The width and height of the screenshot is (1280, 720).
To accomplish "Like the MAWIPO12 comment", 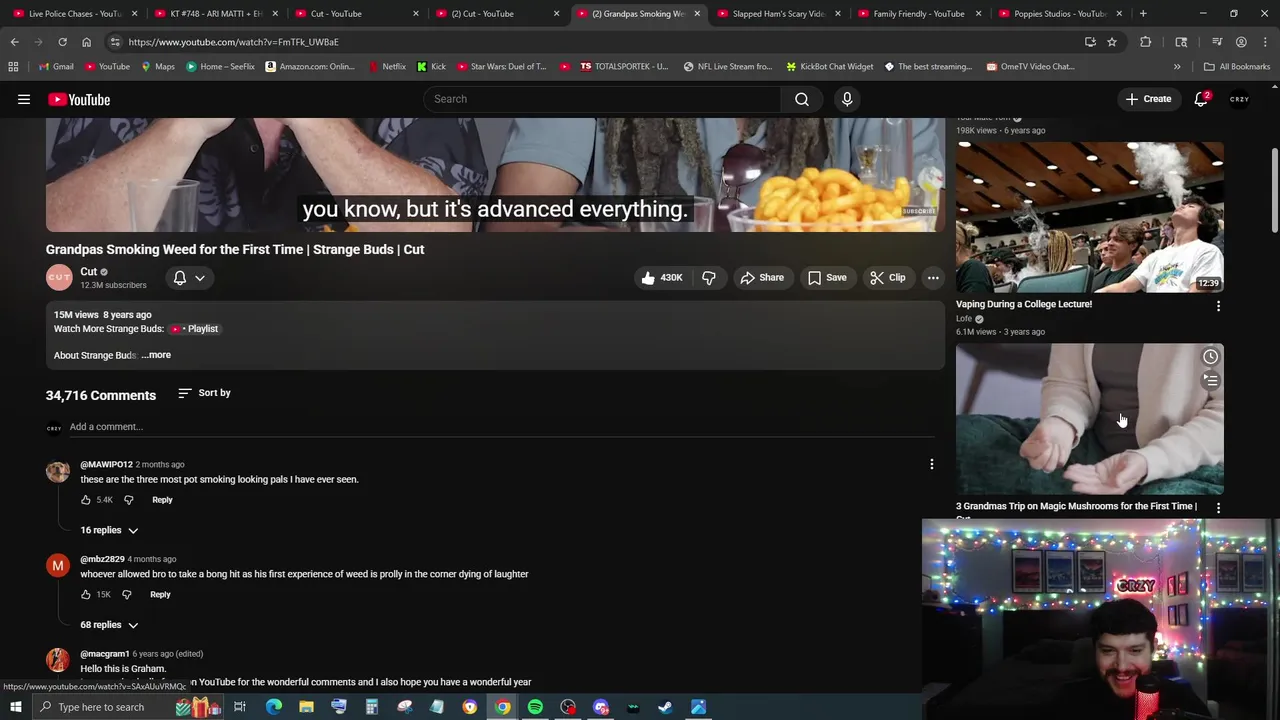I will [86, 500].
